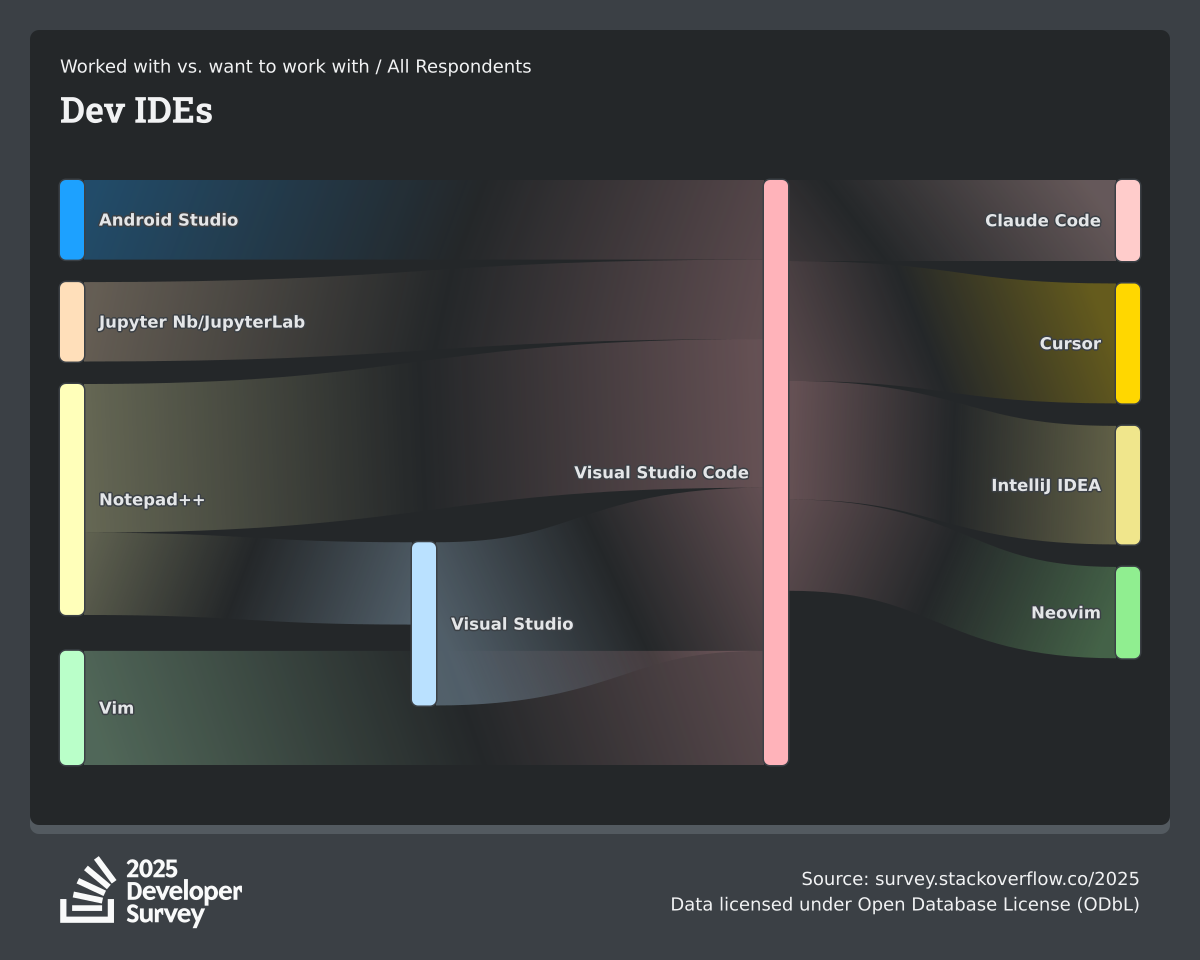Viewport: 1200px width, 960px height.
Task: Click the pink Visual Studio Code node bar
Action: coord(776,472)
